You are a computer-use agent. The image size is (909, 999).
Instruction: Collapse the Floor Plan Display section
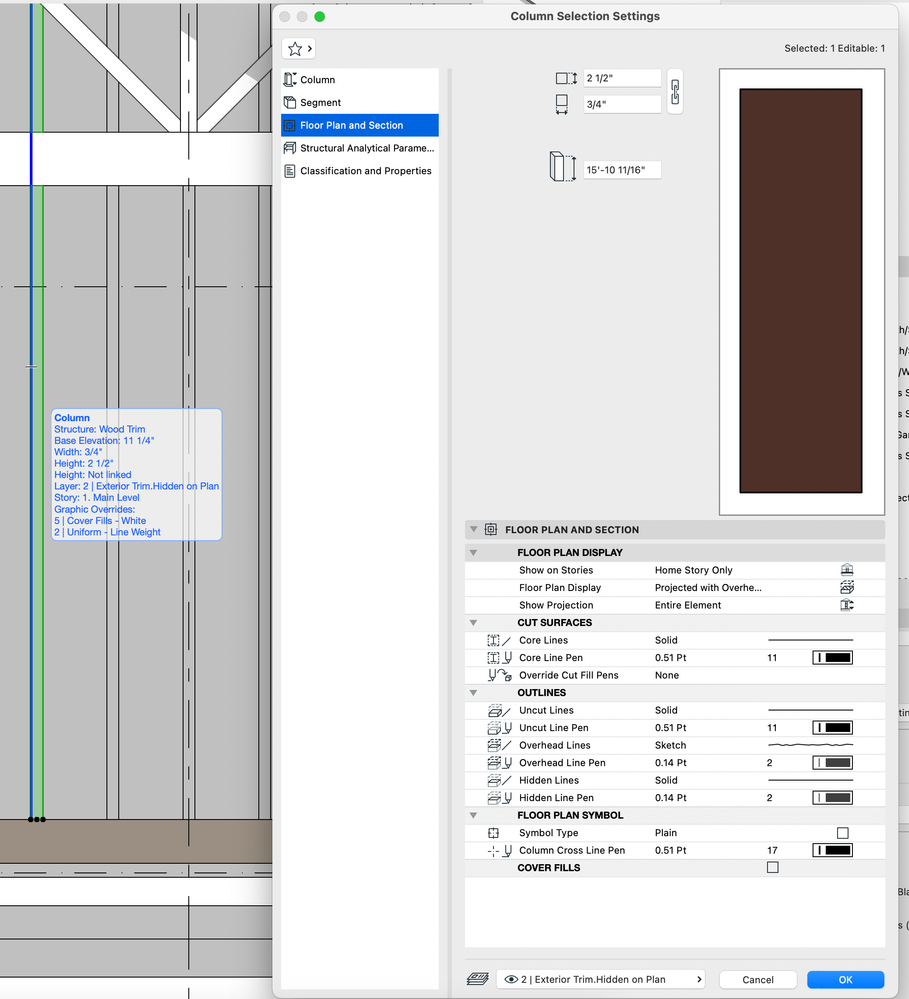(x=474, y=553)
